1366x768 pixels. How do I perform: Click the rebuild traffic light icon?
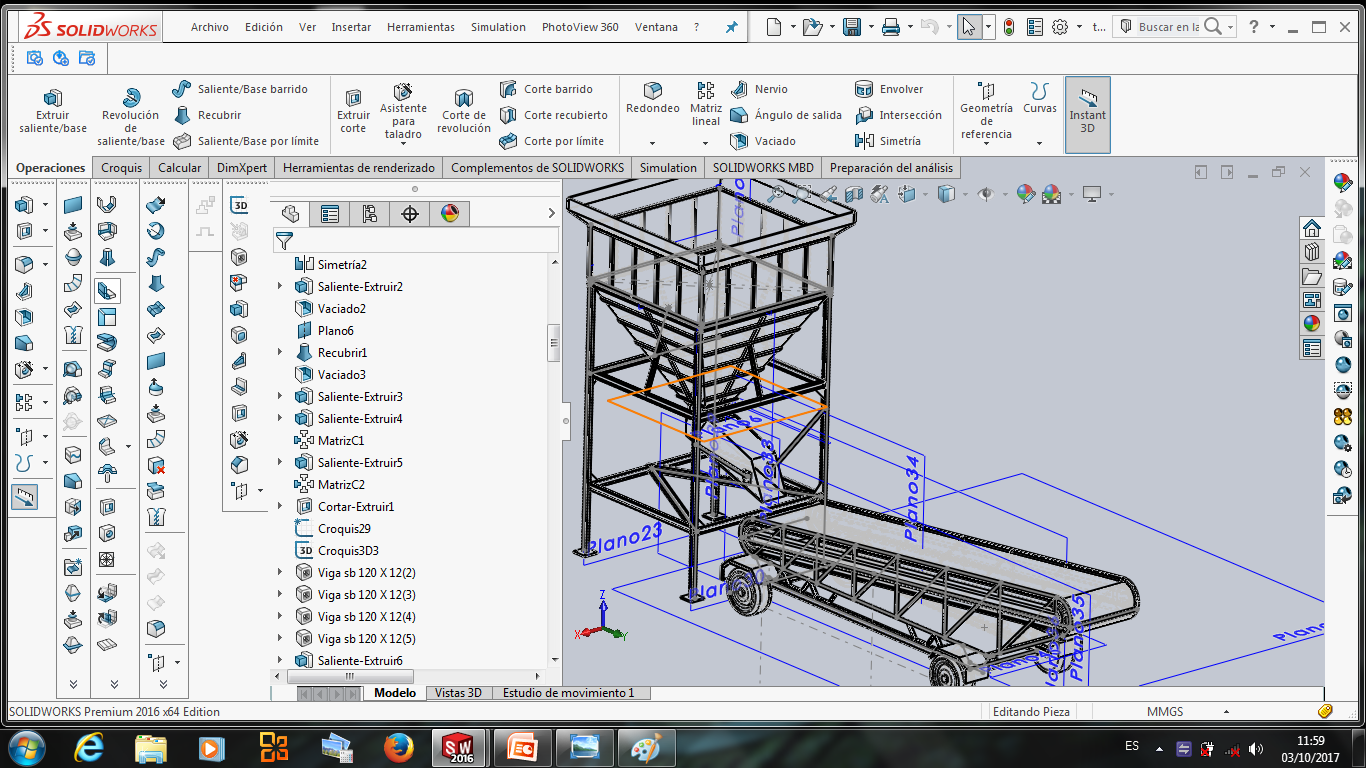coord(1009,27)
